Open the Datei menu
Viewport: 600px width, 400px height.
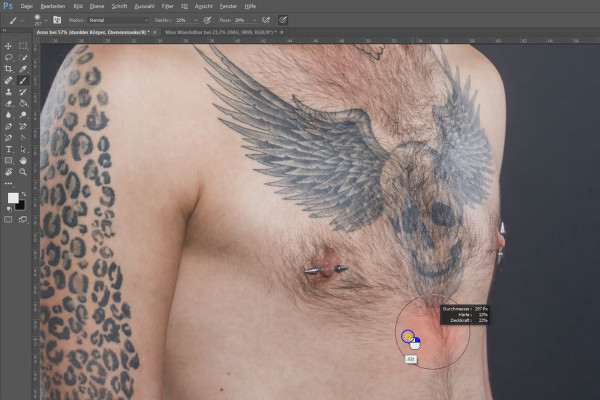tap(26, 6)
